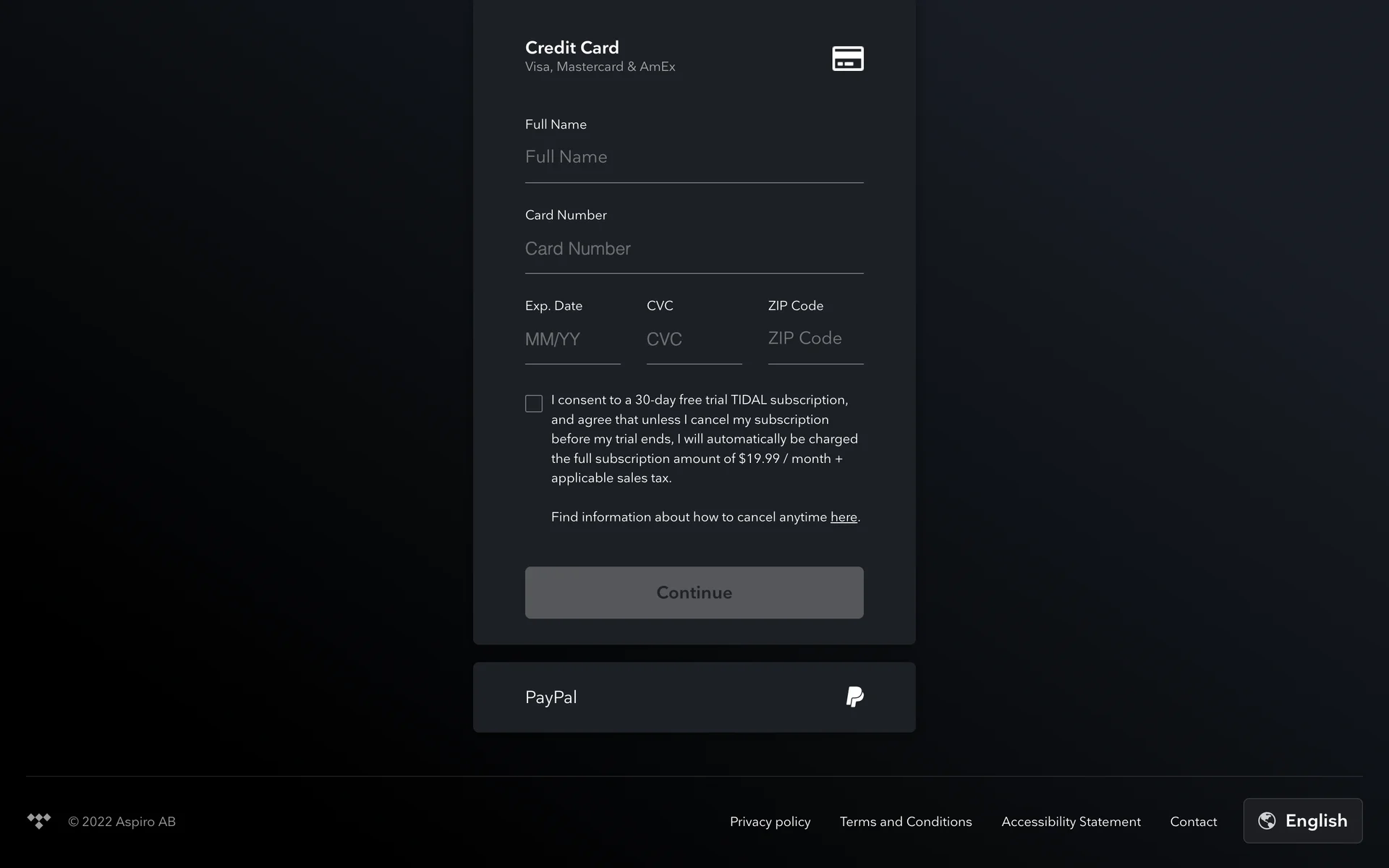Check the free trial consent checkbox
Screen dimensions: 1389x868
click(x=534, y=404)
